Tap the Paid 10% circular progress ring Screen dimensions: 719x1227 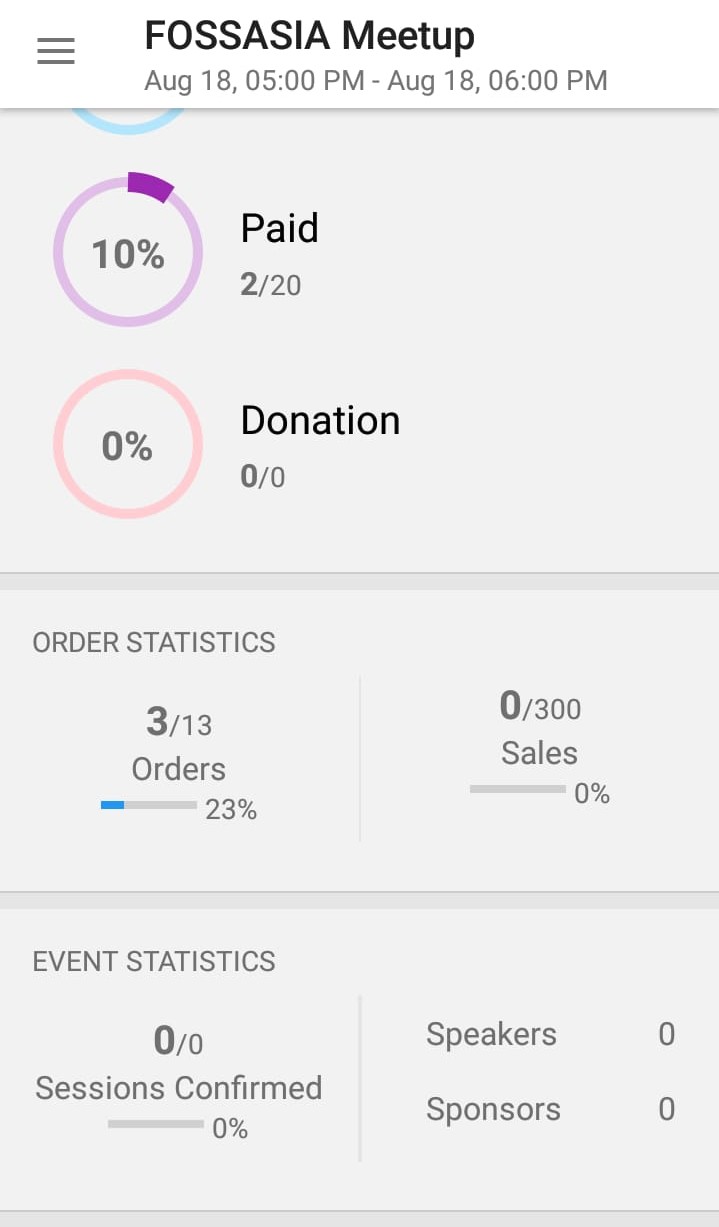point(128,252)
